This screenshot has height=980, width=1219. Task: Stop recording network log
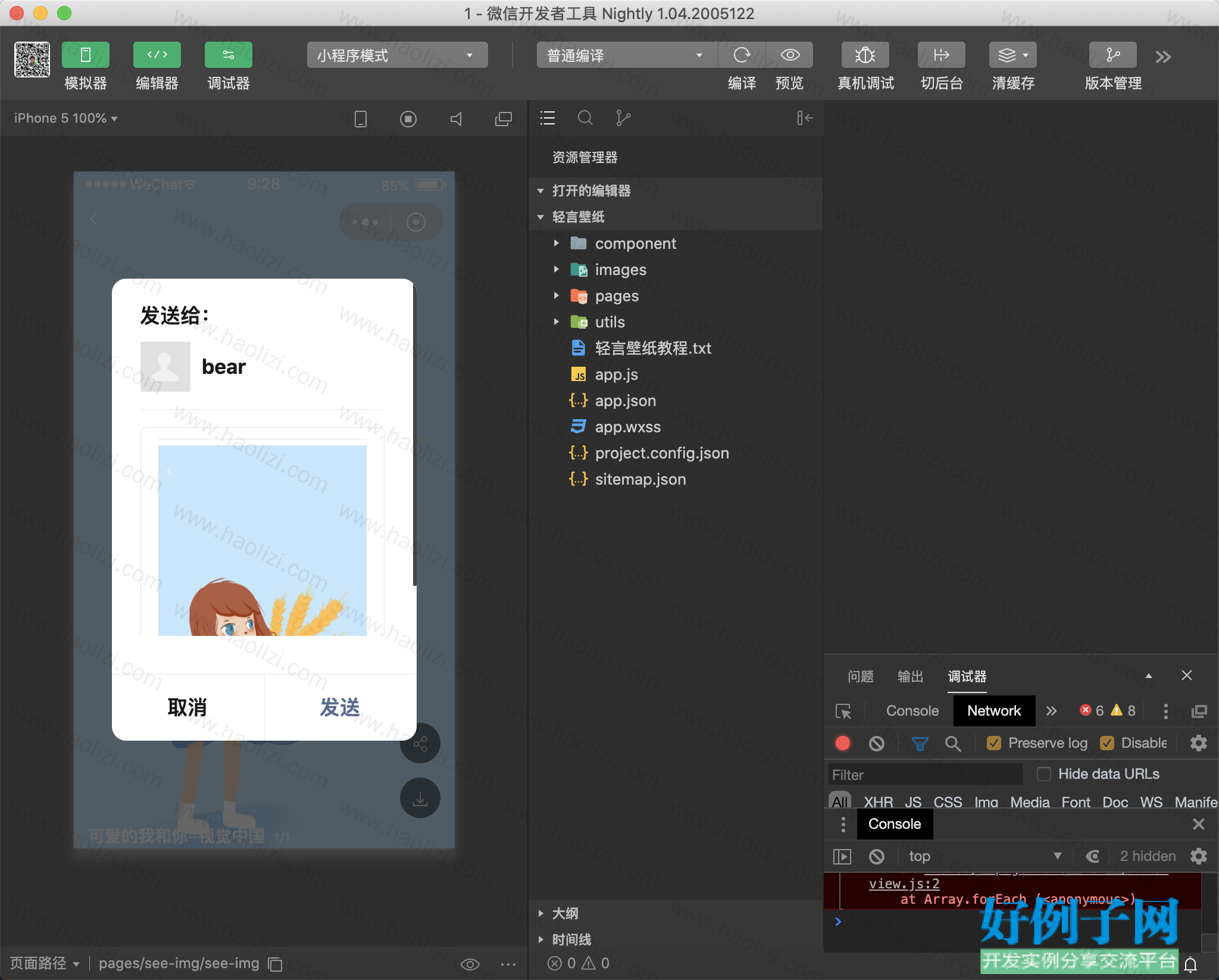tap(843, 743)
